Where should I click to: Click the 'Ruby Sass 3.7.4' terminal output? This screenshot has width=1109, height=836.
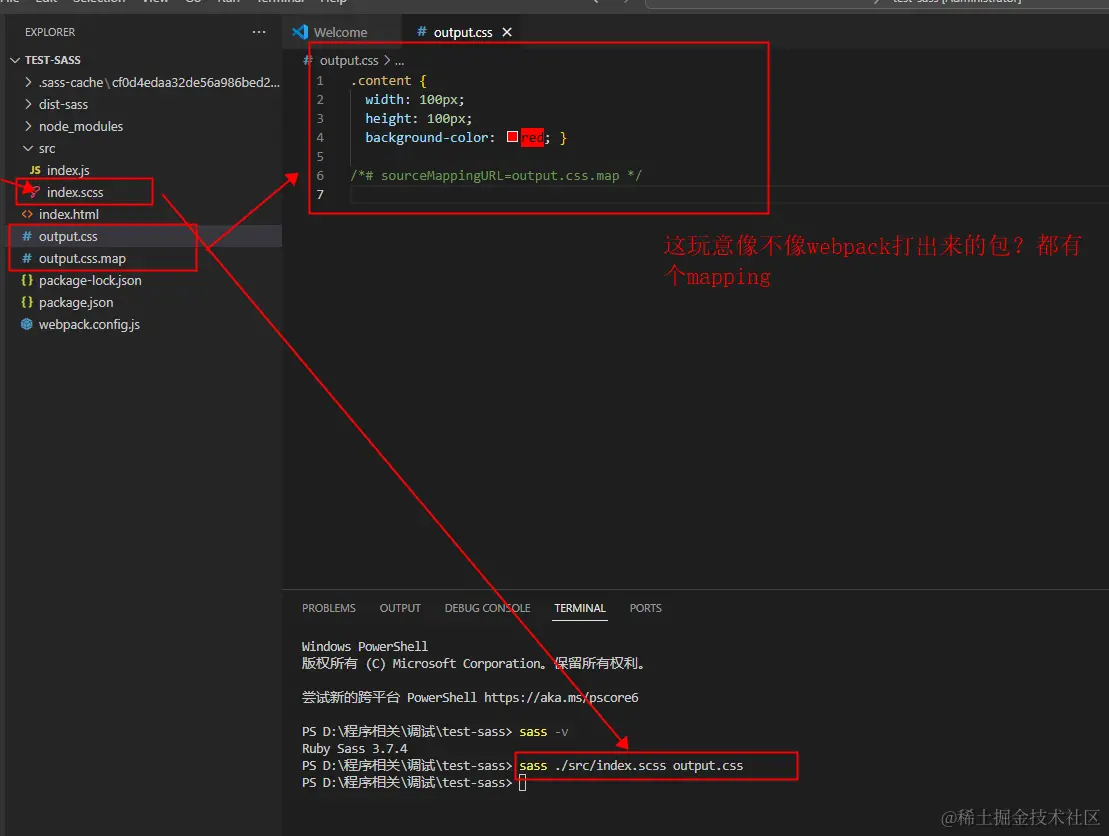point(354,748)
